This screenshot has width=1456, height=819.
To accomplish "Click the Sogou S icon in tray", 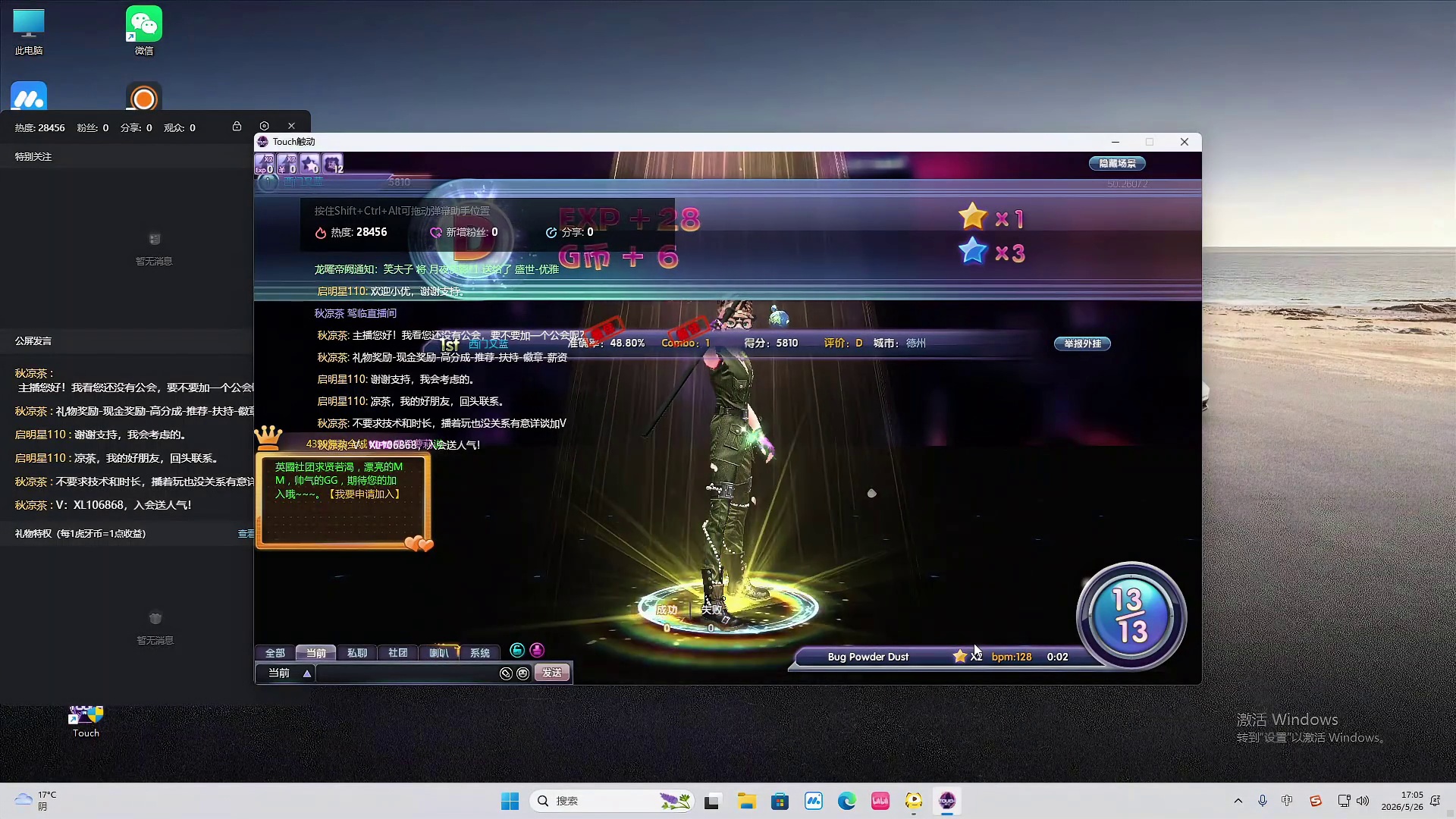I will 1316,801.
